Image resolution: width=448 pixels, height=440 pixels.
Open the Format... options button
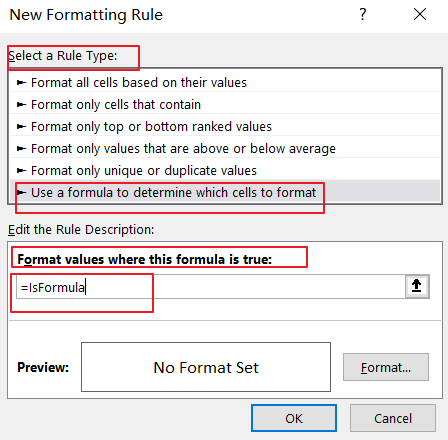386,367
